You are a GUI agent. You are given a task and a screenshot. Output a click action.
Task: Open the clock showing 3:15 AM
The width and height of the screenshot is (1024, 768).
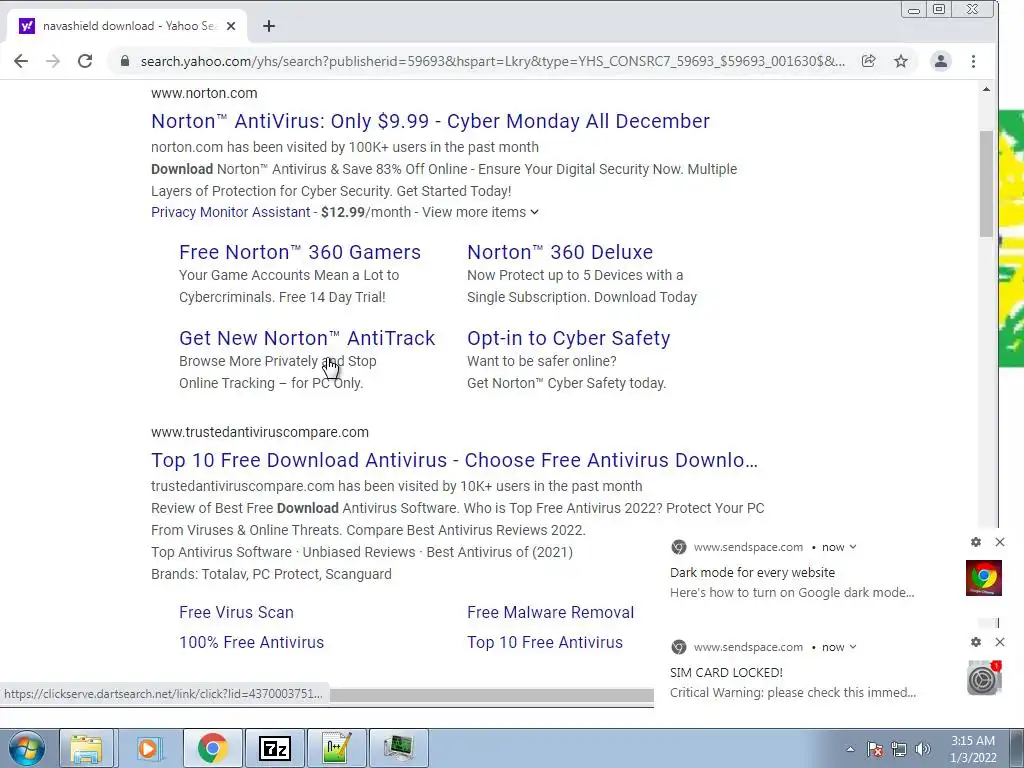973,749
